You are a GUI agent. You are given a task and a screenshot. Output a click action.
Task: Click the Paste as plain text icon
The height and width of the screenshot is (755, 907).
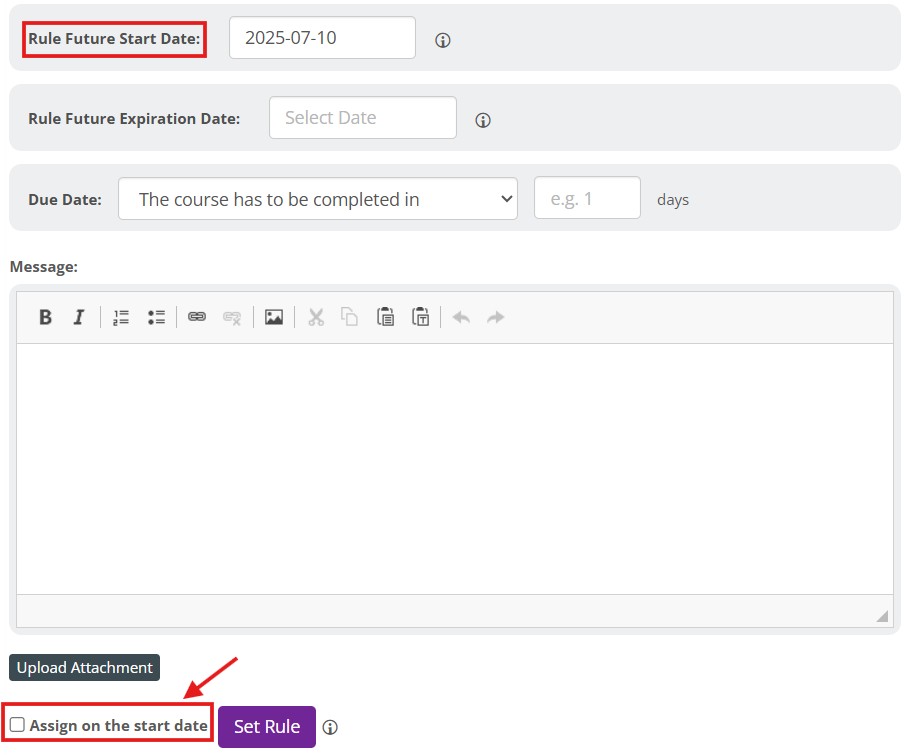[x=421, y=317]
